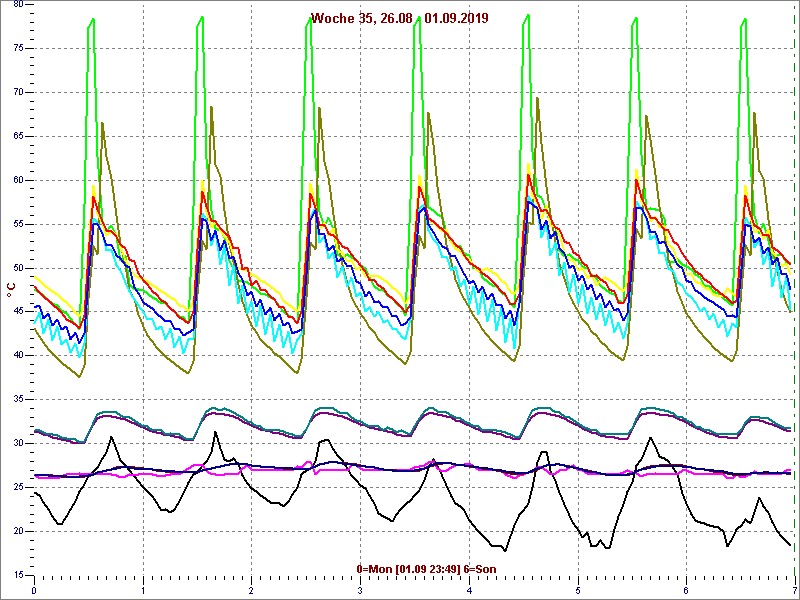Click the footer text '0=Mon [01.09 23:49] 6=Son'
The image size is (800, 600).
426,569
